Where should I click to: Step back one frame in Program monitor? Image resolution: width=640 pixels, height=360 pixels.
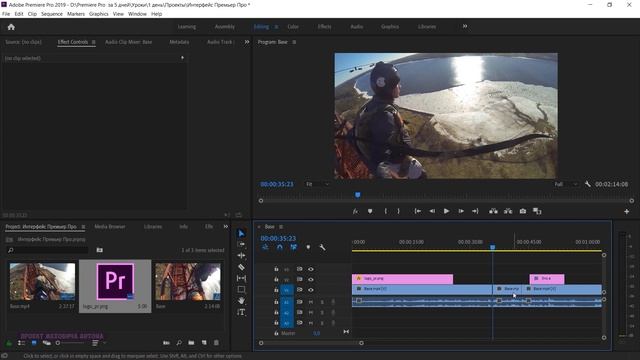(x=432, y=211)
